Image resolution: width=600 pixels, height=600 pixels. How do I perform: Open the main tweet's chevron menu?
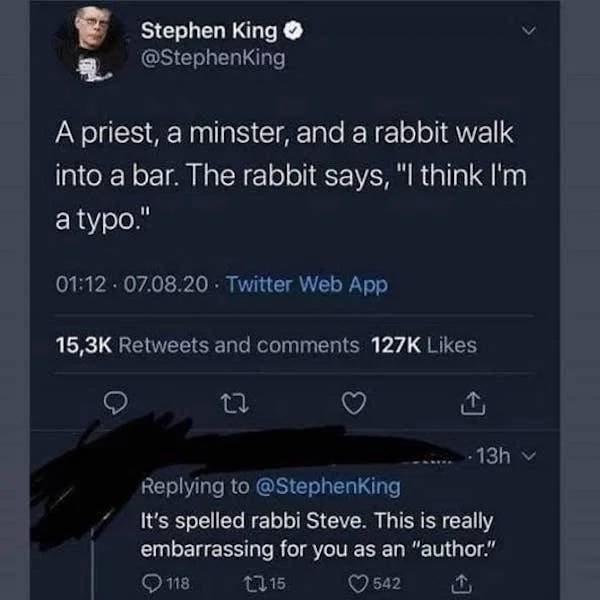pos(529,33)
